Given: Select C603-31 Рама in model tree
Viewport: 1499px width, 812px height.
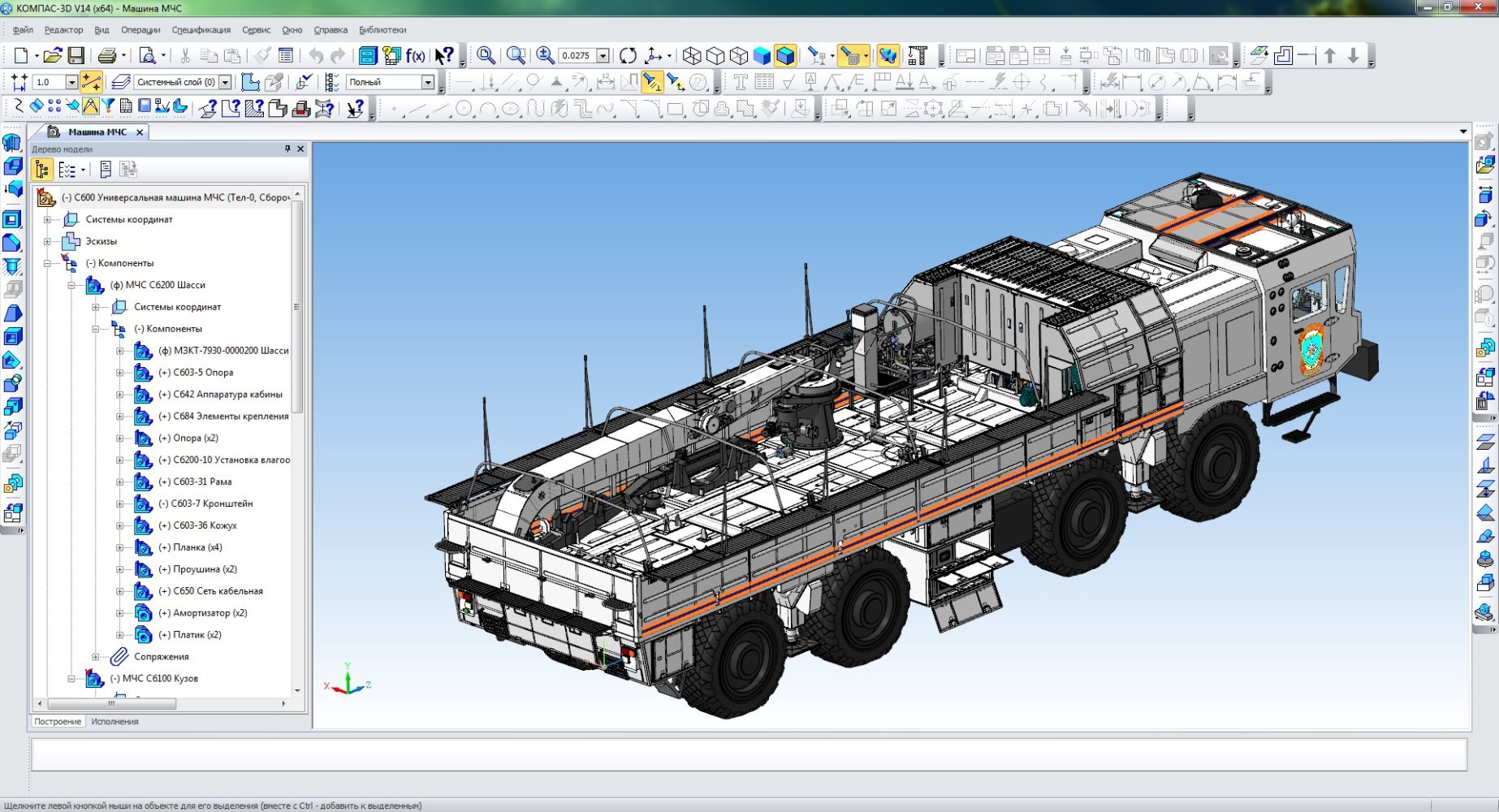Looking at the screenshot, I should coord(202,482).
